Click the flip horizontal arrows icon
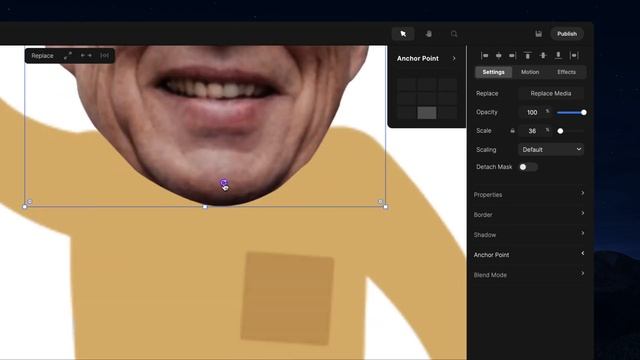 pyautogui.click(x=86, y=56)
